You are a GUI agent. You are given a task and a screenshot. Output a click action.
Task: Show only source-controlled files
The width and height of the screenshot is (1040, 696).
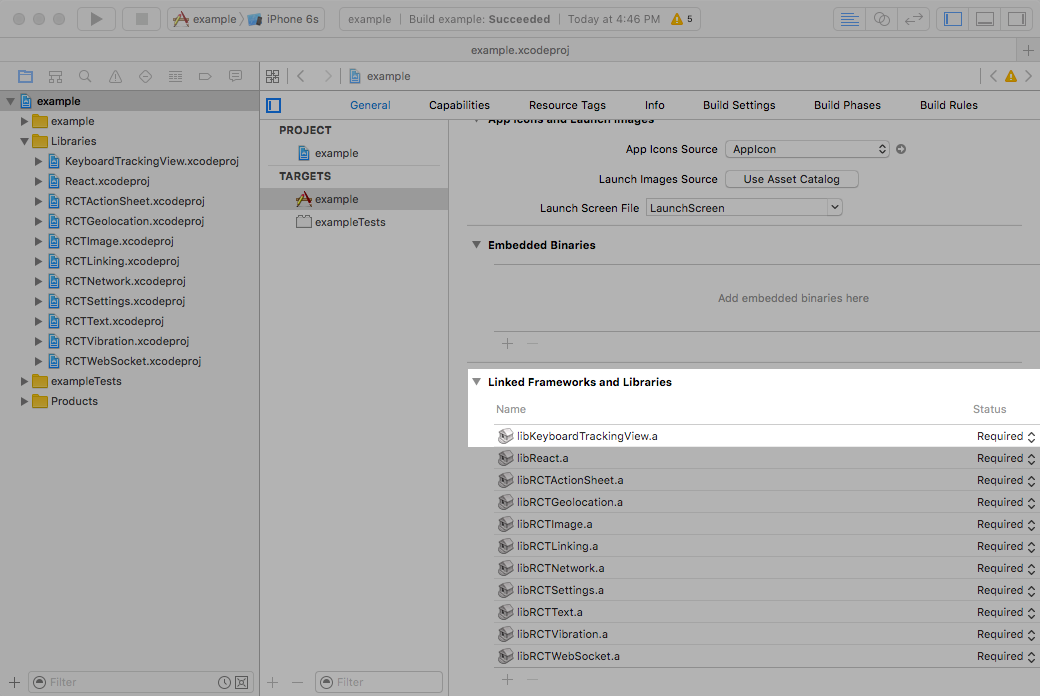(x=242, y=682)
